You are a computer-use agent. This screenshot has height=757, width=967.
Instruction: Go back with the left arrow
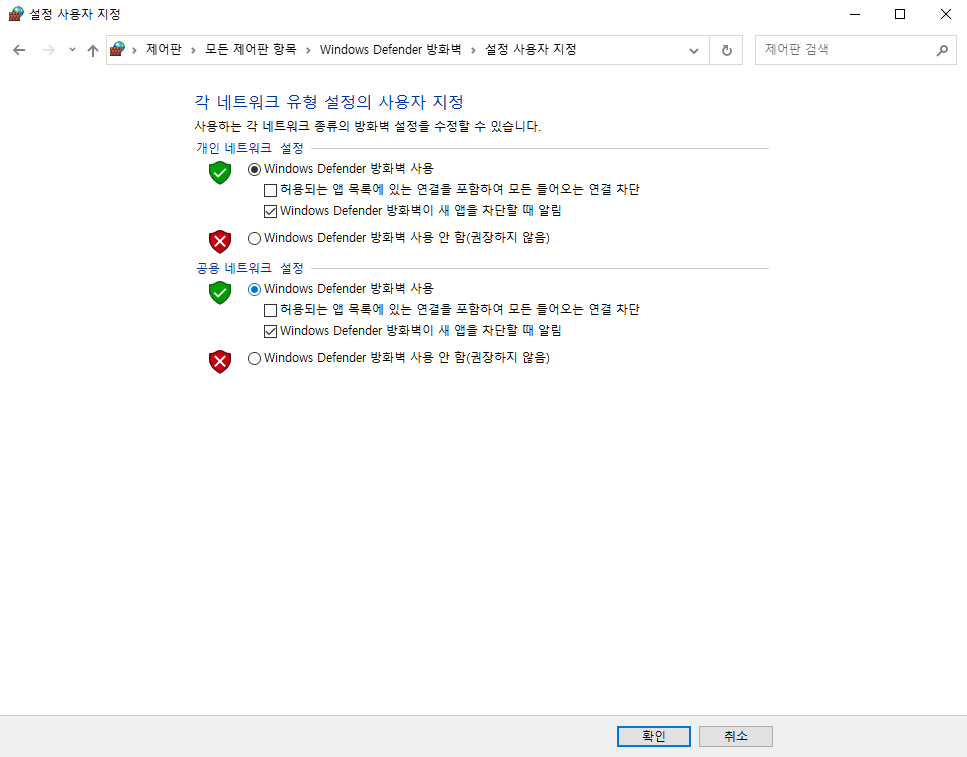pyautogui.click(x=19, y=50)
